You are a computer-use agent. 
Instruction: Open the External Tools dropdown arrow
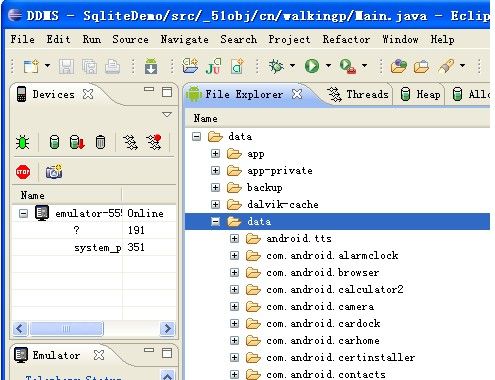pos(365,66)
